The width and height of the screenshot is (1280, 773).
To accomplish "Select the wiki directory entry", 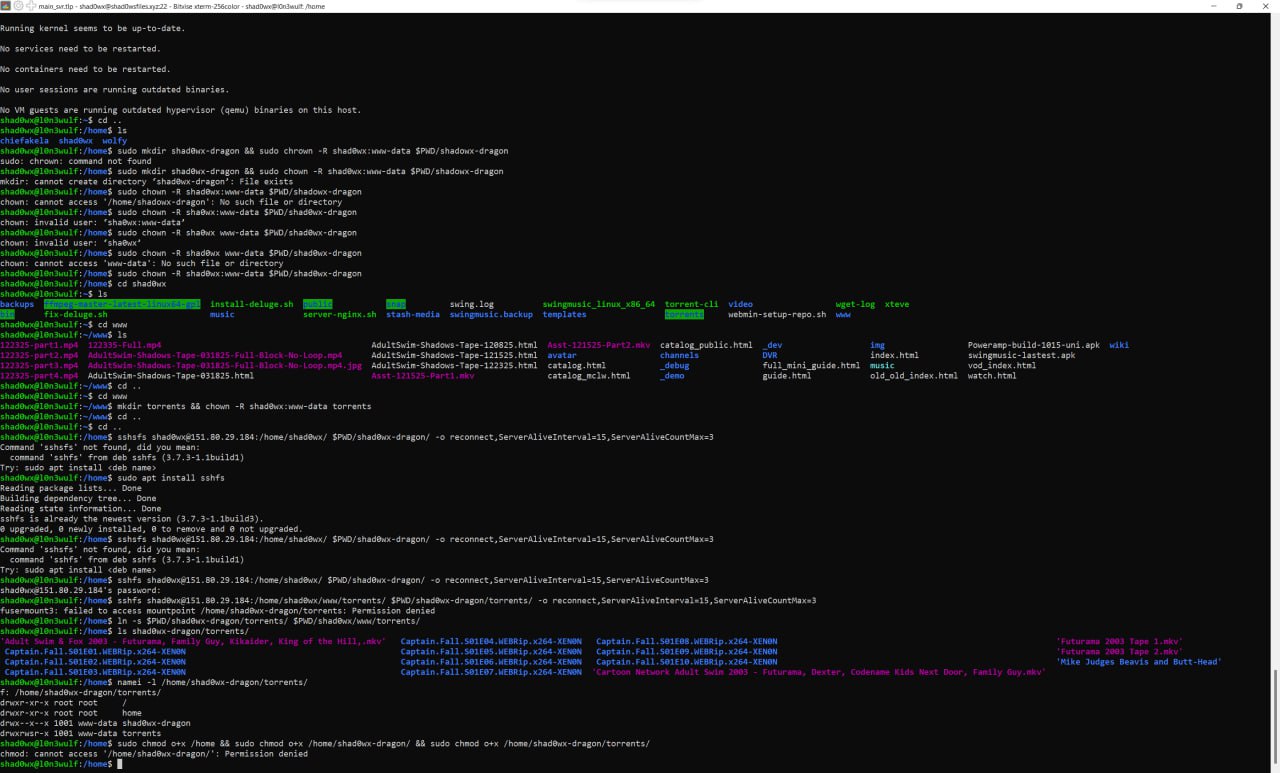I will click(1118, 345).
